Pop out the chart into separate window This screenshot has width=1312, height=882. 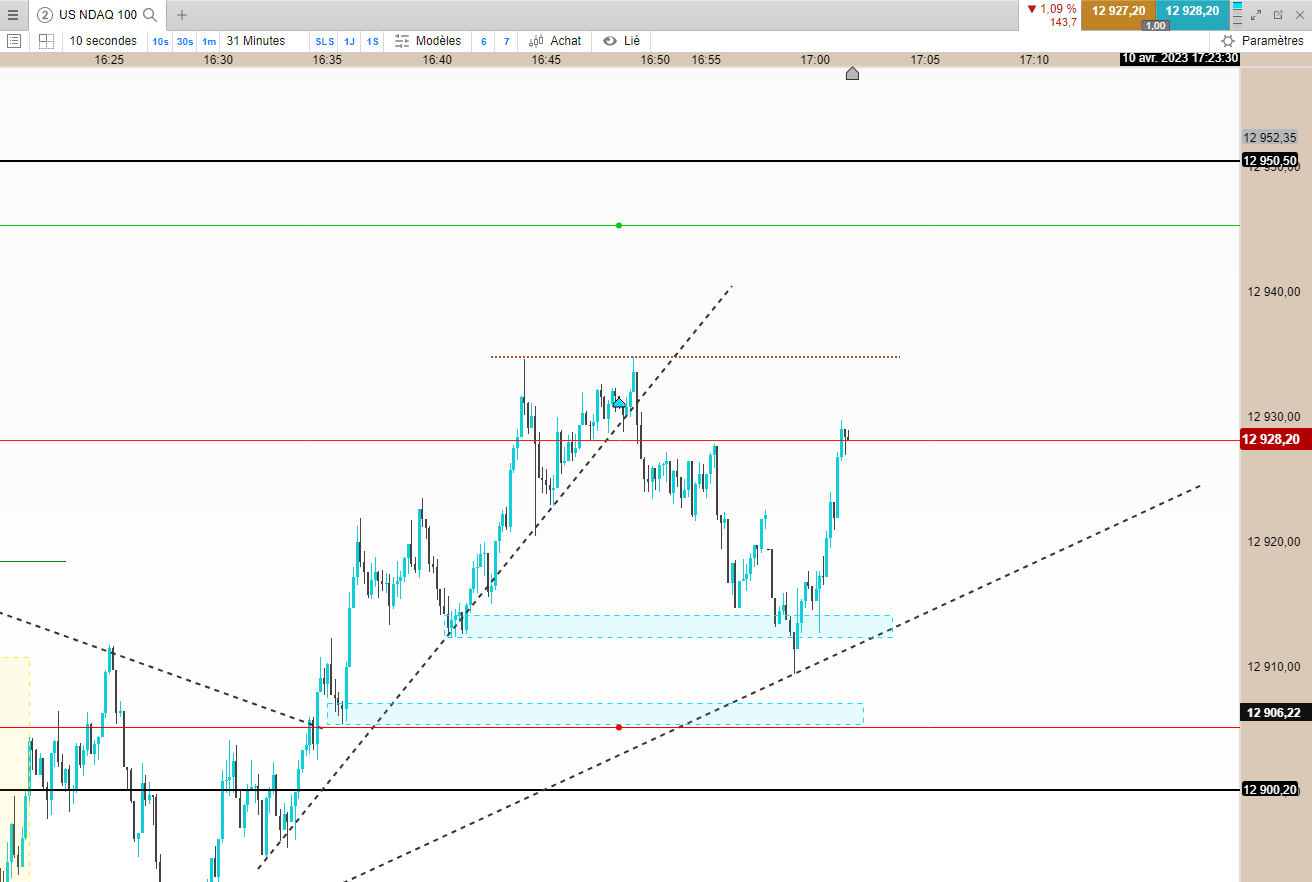pos(1279,15)
